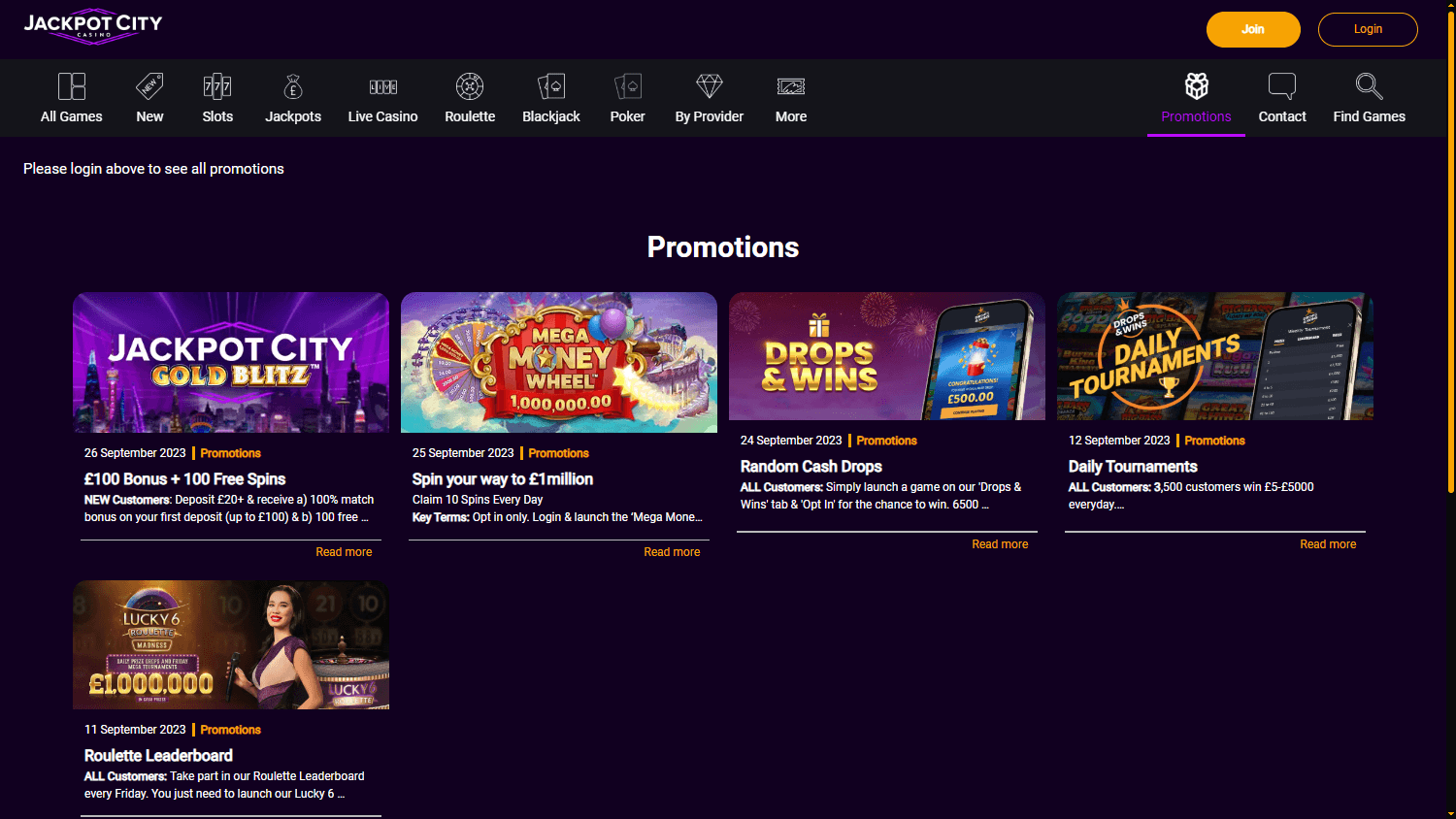Click Promotions tag beside 12 September 2023

click(1215, 441)
